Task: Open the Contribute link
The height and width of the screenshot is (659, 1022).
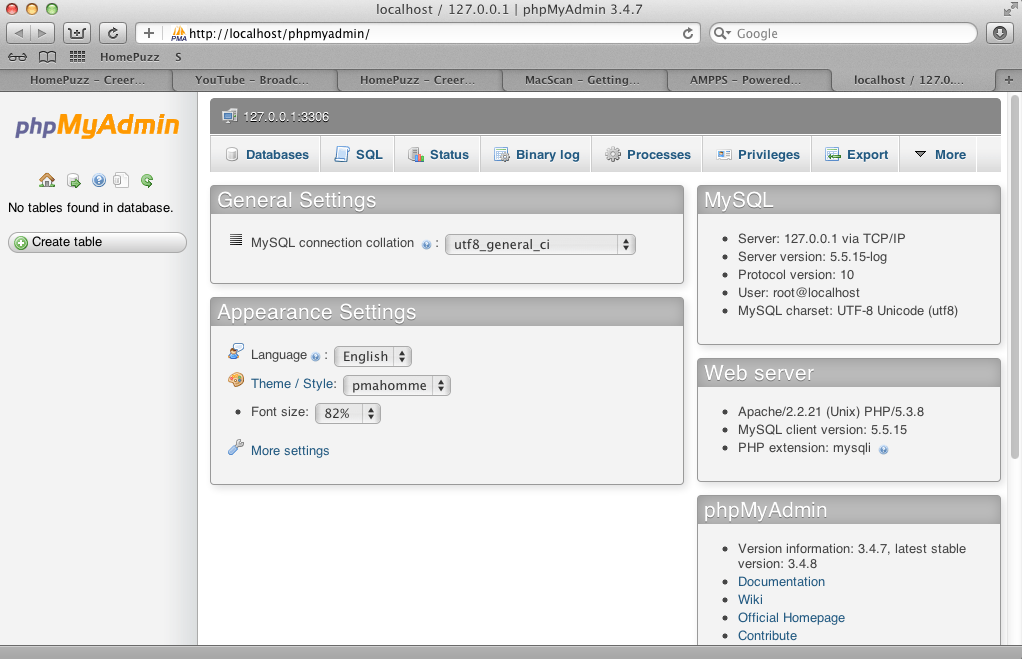Action: click(767, 636)
